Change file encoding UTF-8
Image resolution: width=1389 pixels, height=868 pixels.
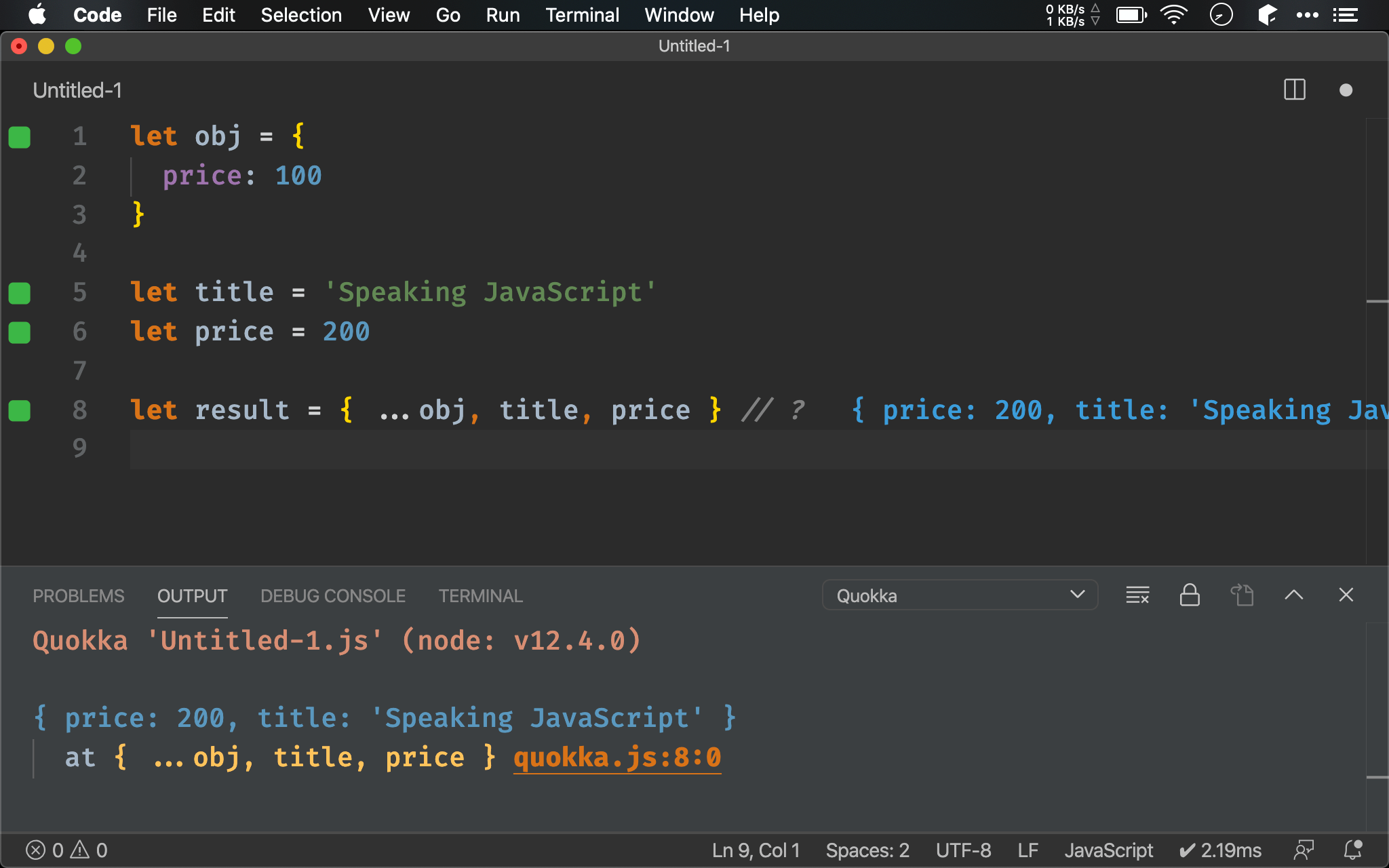(963, 850)
